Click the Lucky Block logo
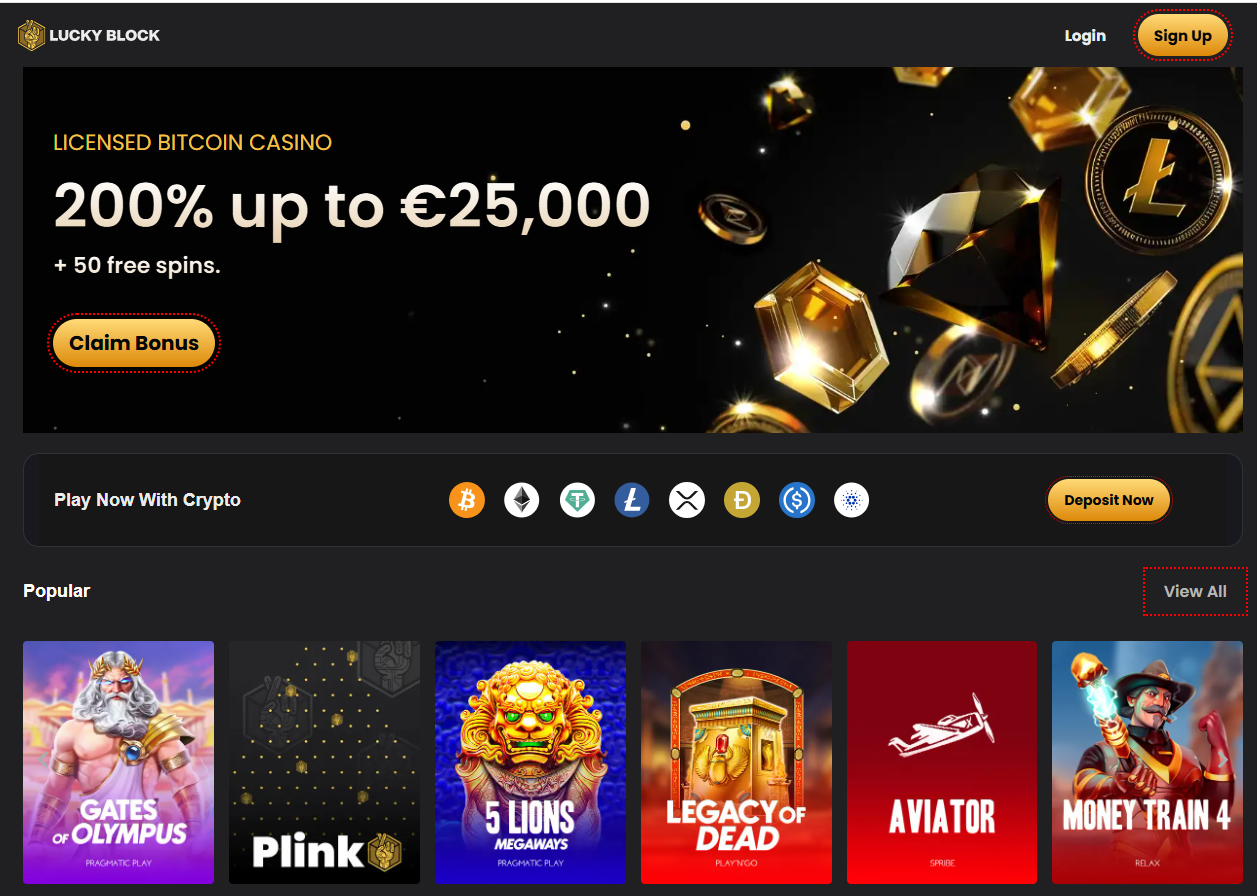This screenshot has width=1257, height=896. pyautogui.click(x=89, y=35)
